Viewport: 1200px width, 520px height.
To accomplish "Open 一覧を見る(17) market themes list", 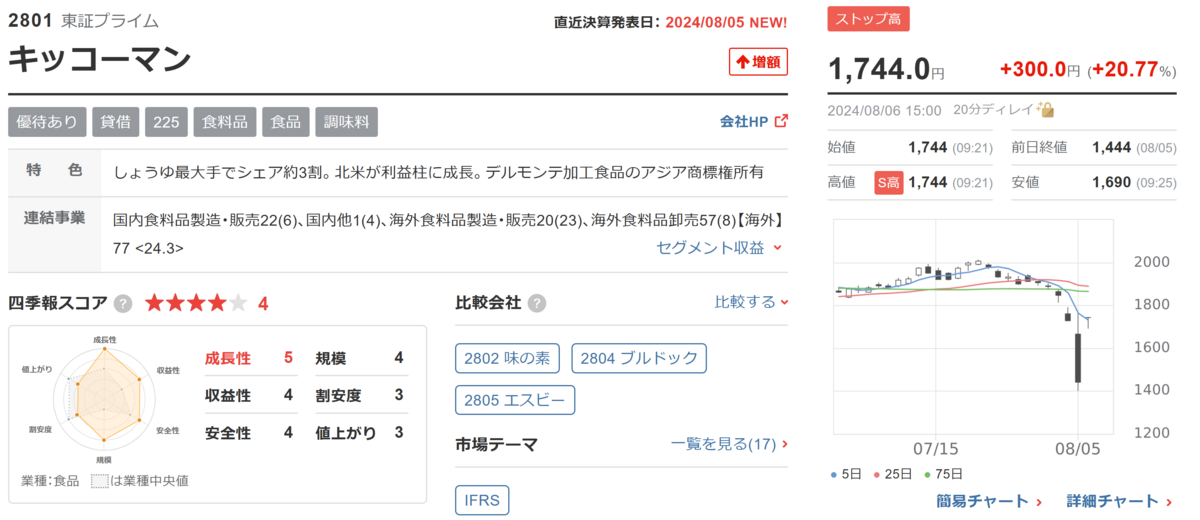I will point(729,444).
